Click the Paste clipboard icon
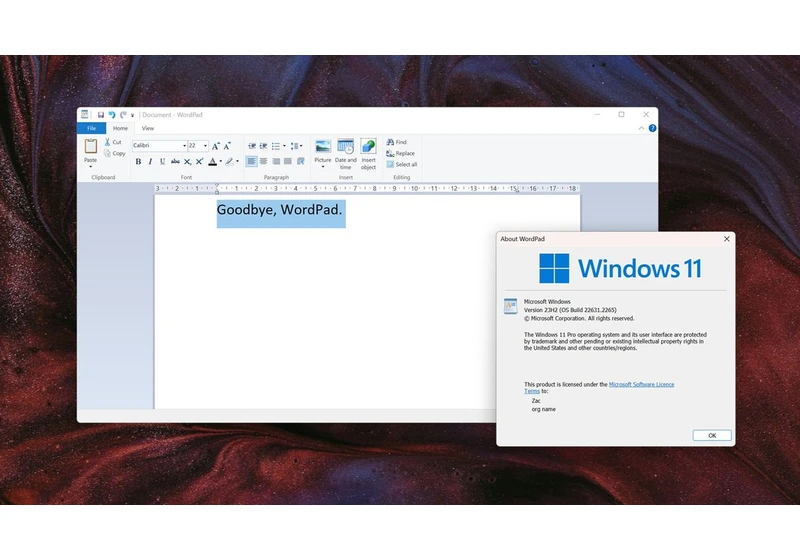 click(91, 146)
